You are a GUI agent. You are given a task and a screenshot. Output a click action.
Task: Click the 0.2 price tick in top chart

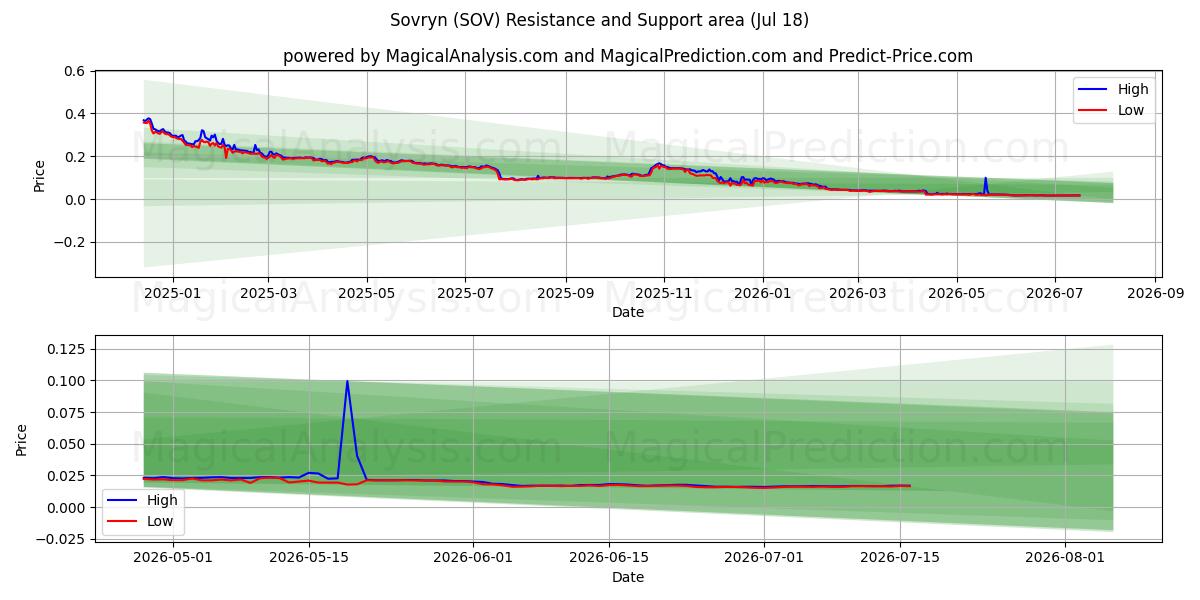(75, 157)
